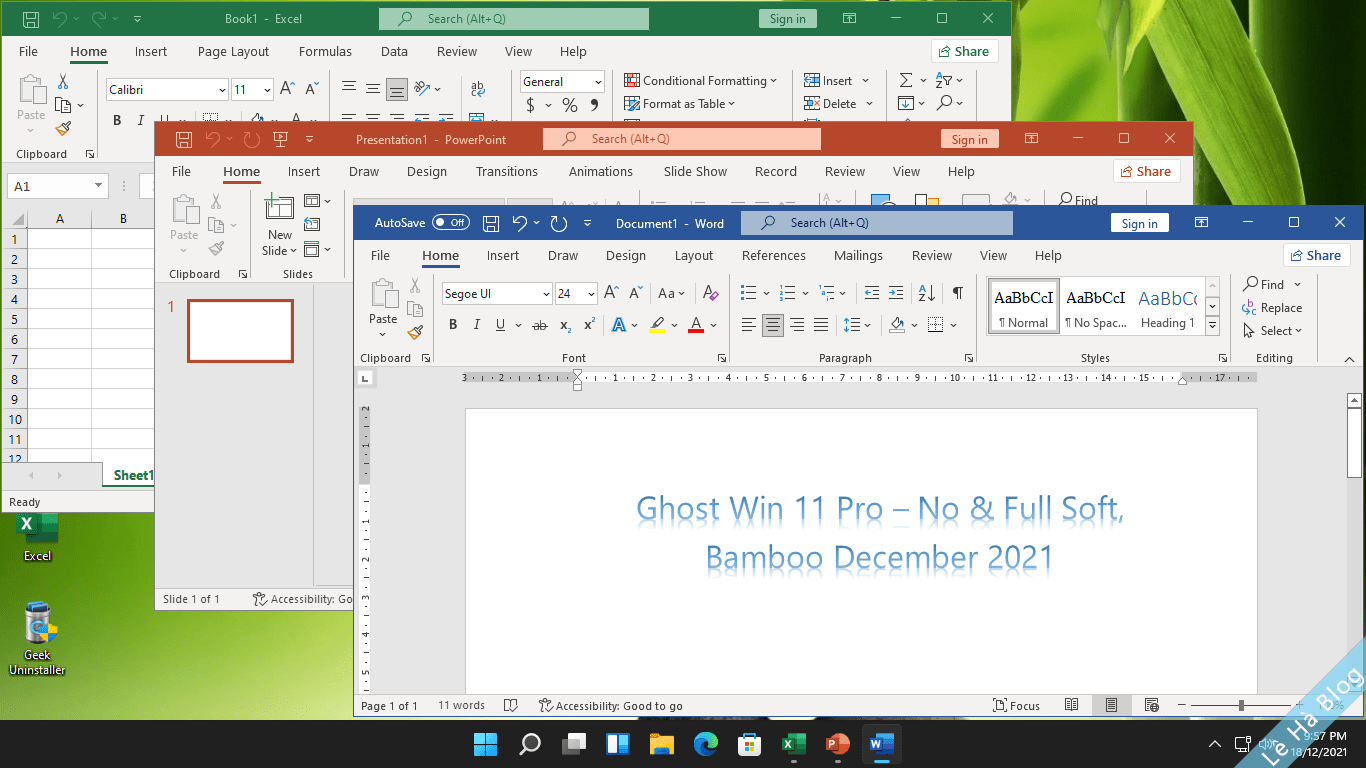This screenshot has width=1366, height=768.
Task: Click Sign in button in Word
Action: (x=1139, y=223)
